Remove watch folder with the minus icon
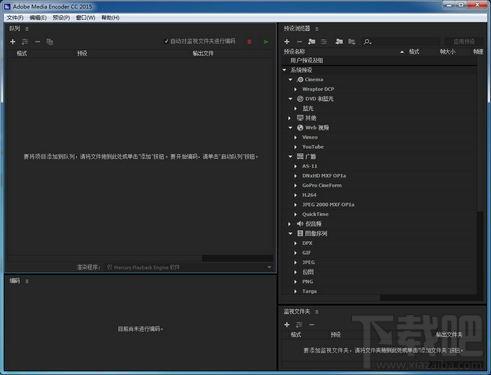The image size is (491, 375). [x=312, y=325]
